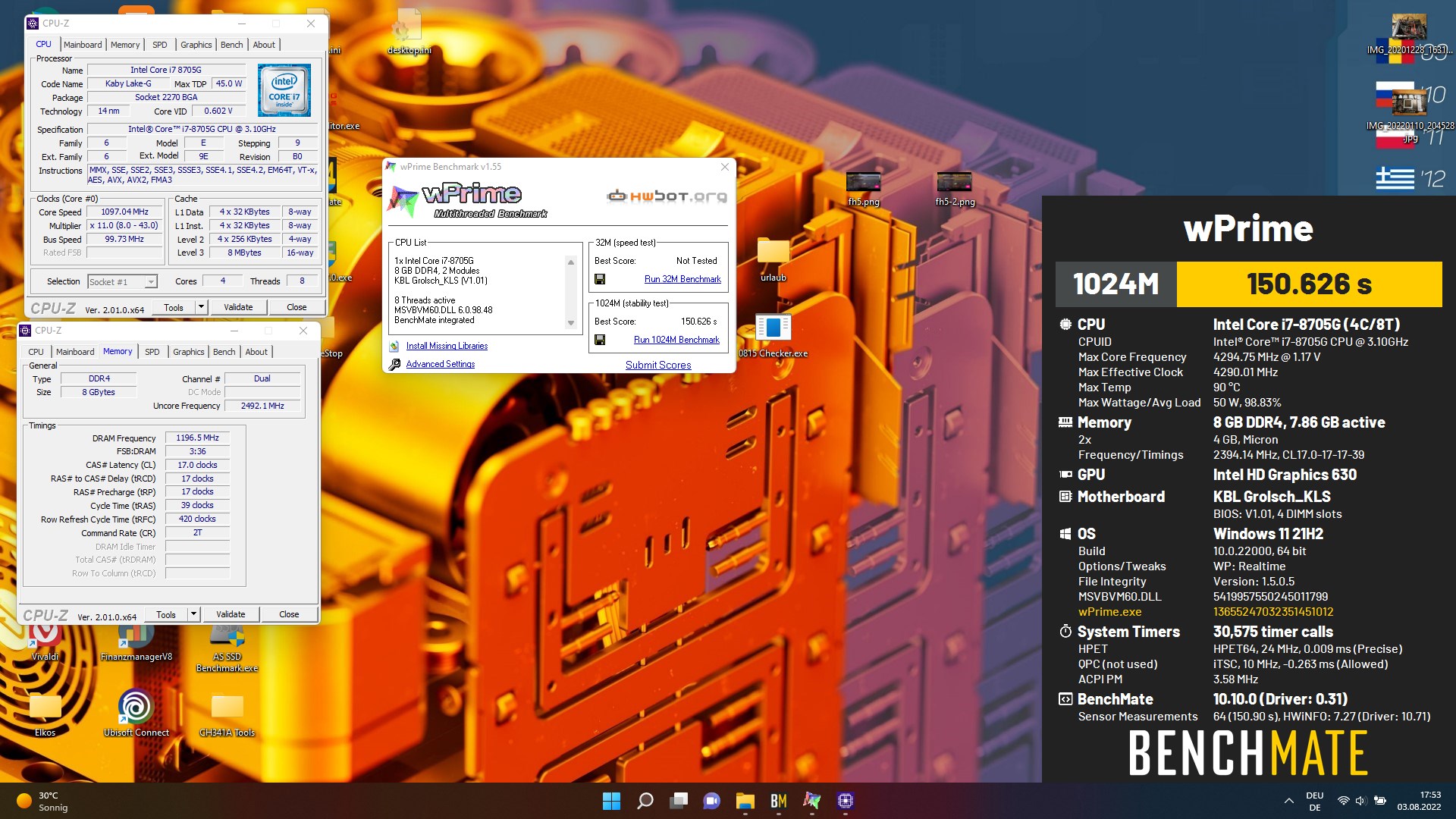Click the Wi-Fi icon in system tray

1343,801
